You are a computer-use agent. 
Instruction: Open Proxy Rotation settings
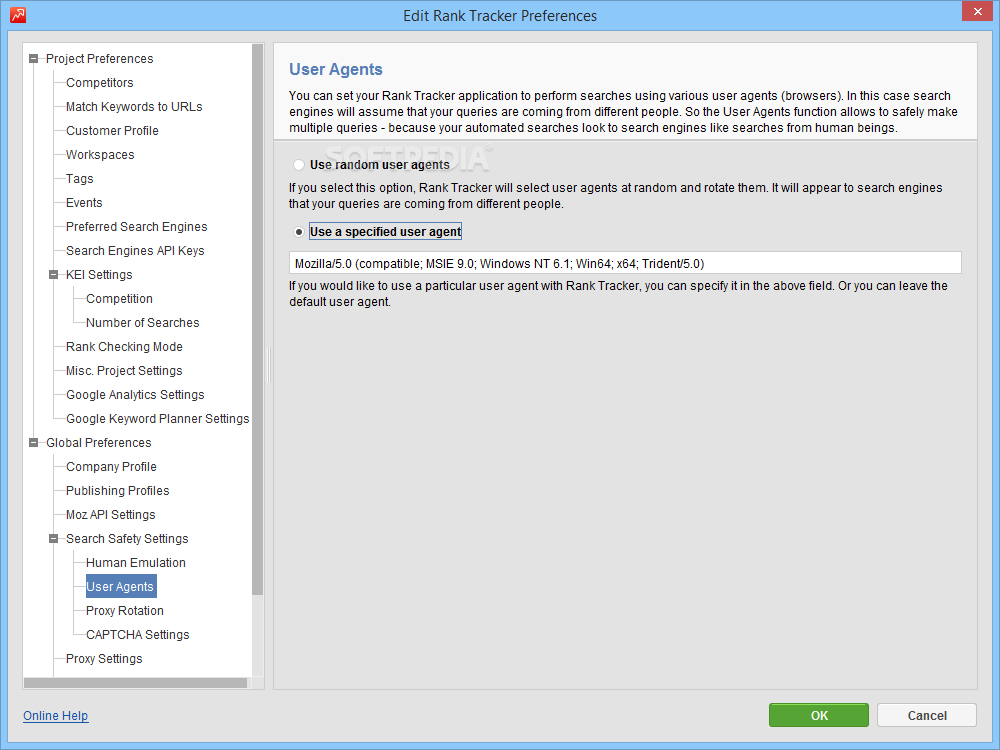125,611
